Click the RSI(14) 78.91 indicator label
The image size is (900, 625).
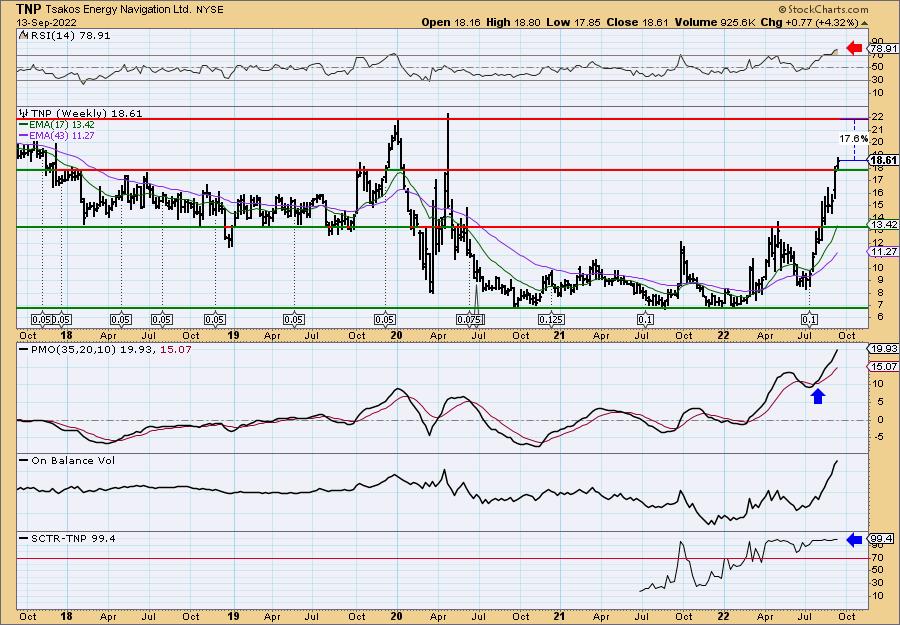click(x=71, y=36)
